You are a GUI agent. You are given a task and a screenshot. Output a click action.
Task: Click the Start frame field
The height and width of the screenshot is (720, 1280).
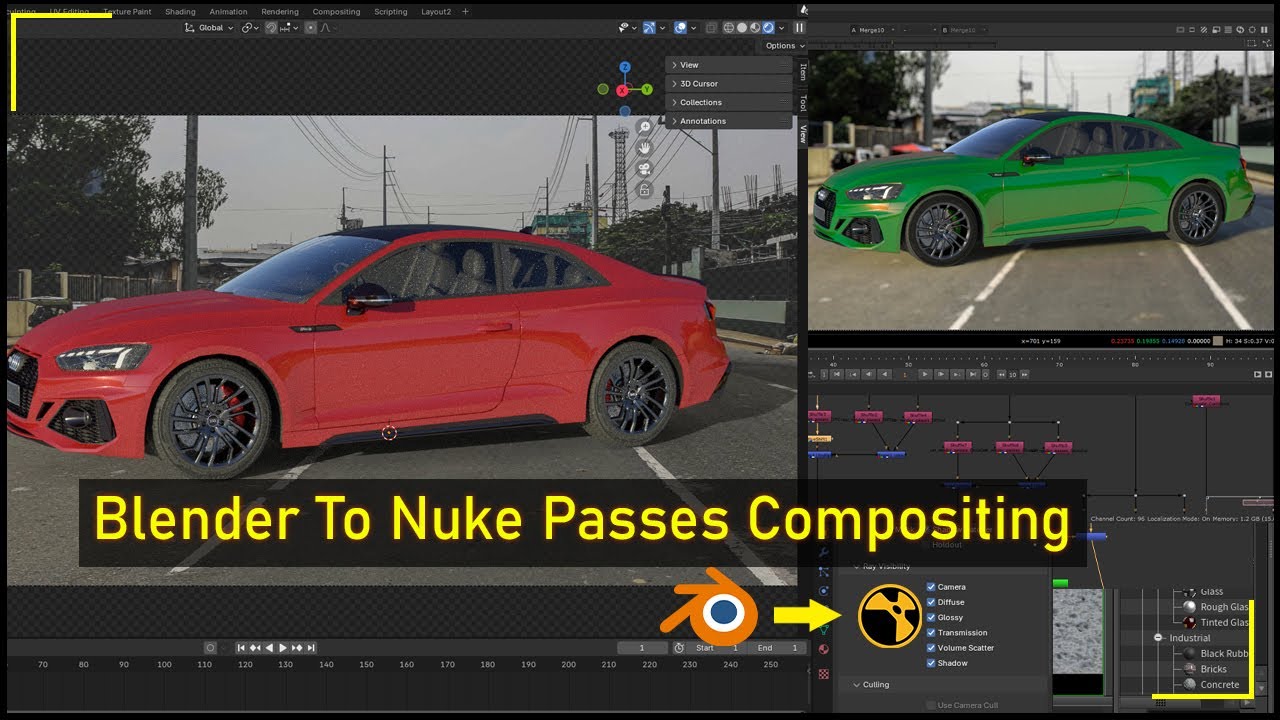pos(717,648)
